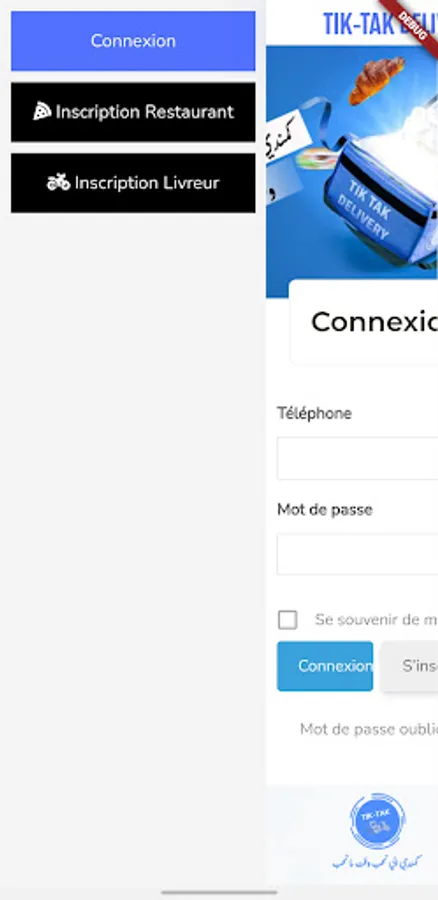Screen dimensions: 438x900
Task: Open Inscription Livreur menu item
Action: 133,183
